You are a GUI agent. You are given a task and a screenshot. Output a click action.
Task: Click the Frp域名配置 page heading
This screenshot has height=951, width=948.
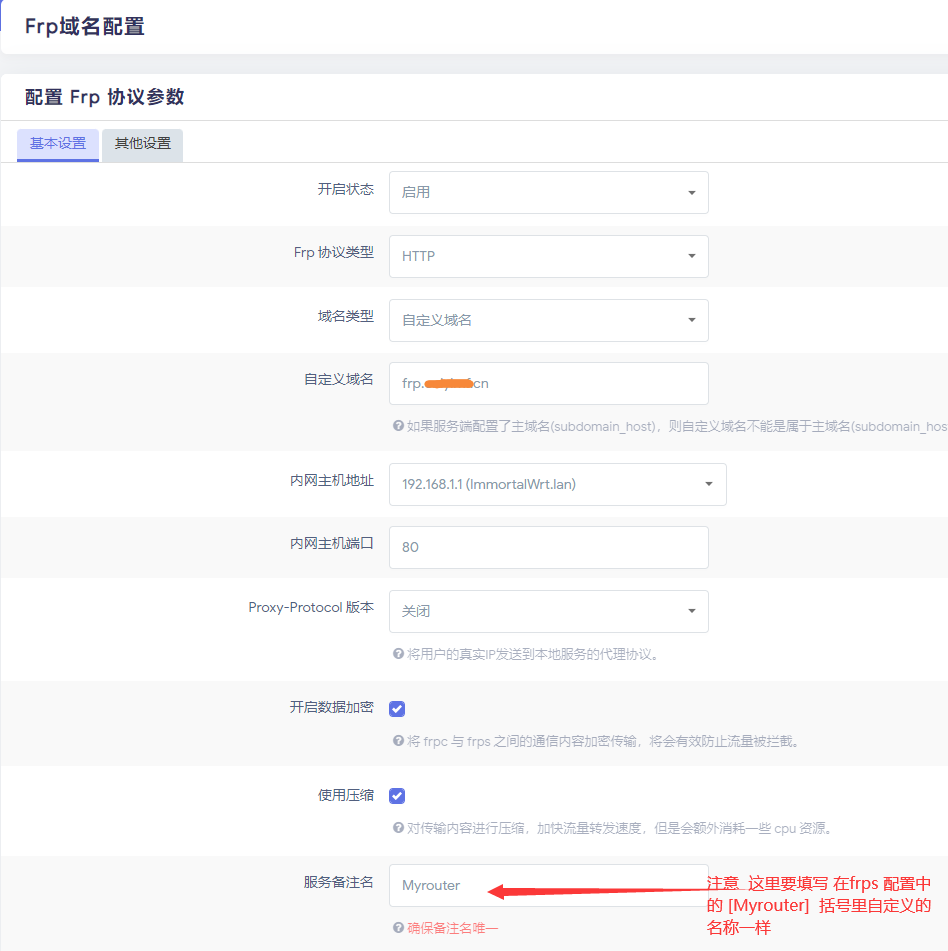pyautogui.click(x=84, y=27)
